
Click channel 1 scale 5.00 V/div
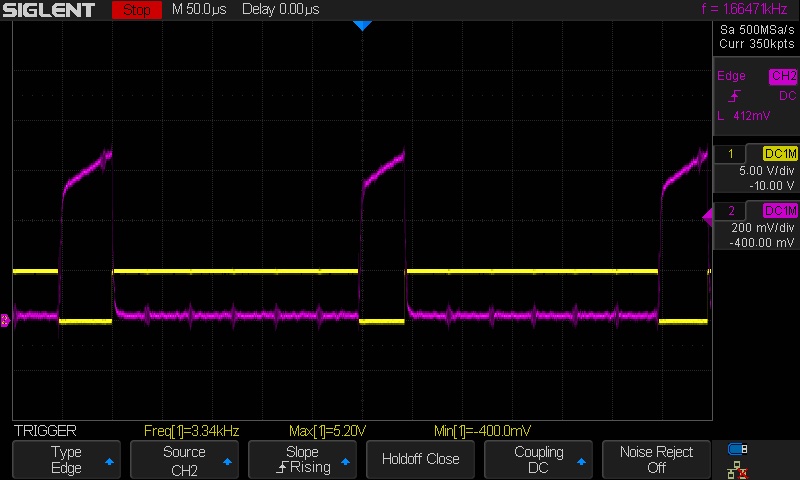(x=766, y=171)
